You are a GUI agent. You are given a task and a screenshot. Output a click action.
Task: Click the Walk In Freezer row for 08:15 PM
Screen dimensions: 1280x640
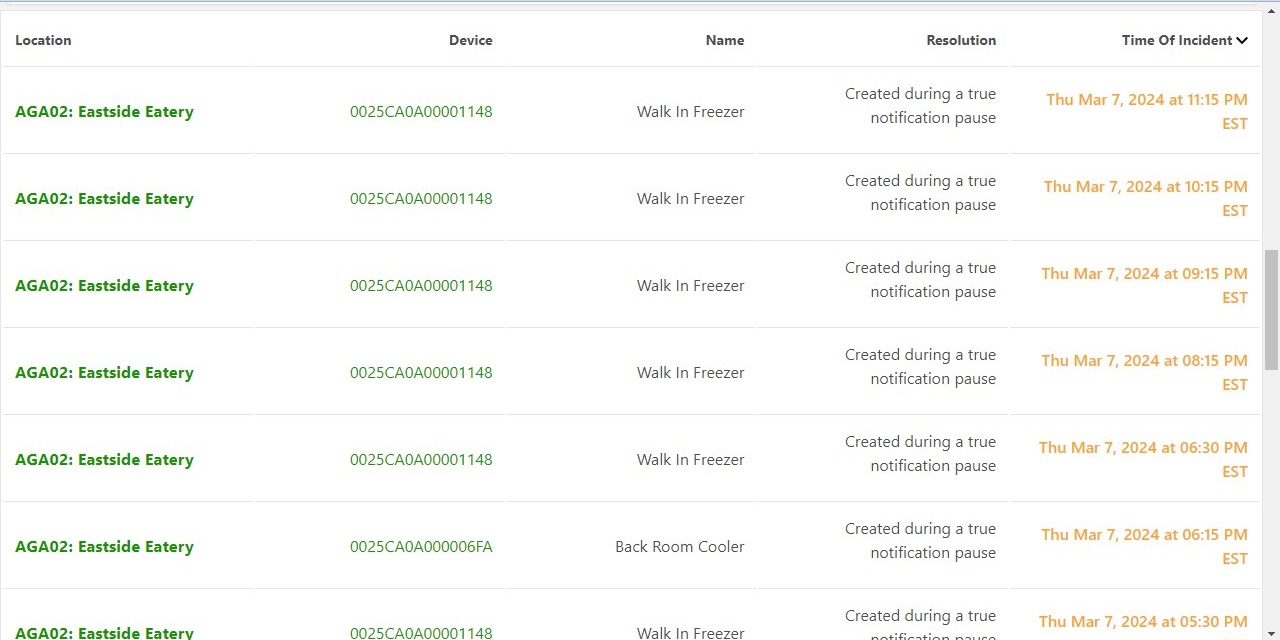[x=690, y=372]
